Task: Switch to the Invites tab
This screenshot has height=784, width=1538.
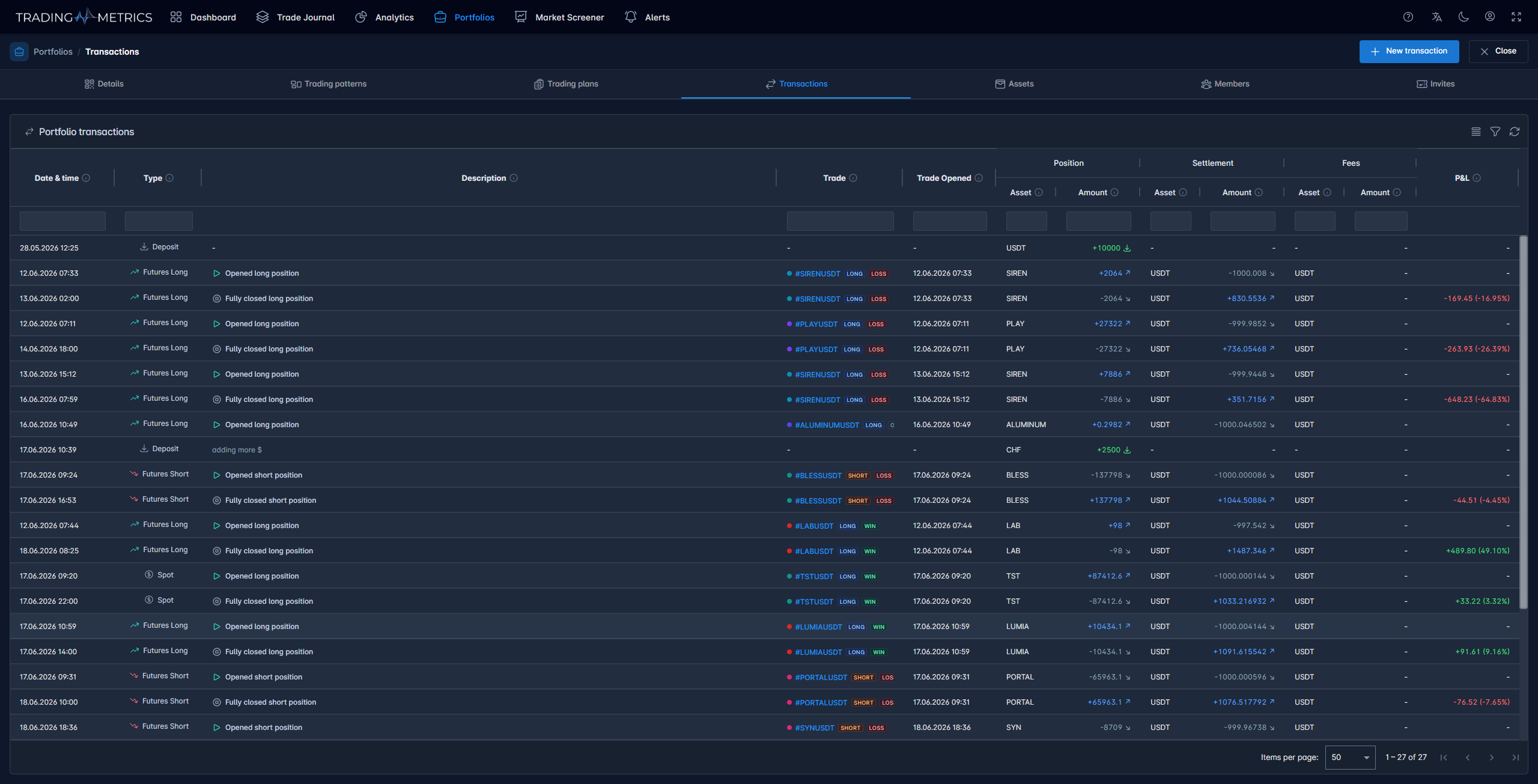Action: click(x=1436, y=84)
